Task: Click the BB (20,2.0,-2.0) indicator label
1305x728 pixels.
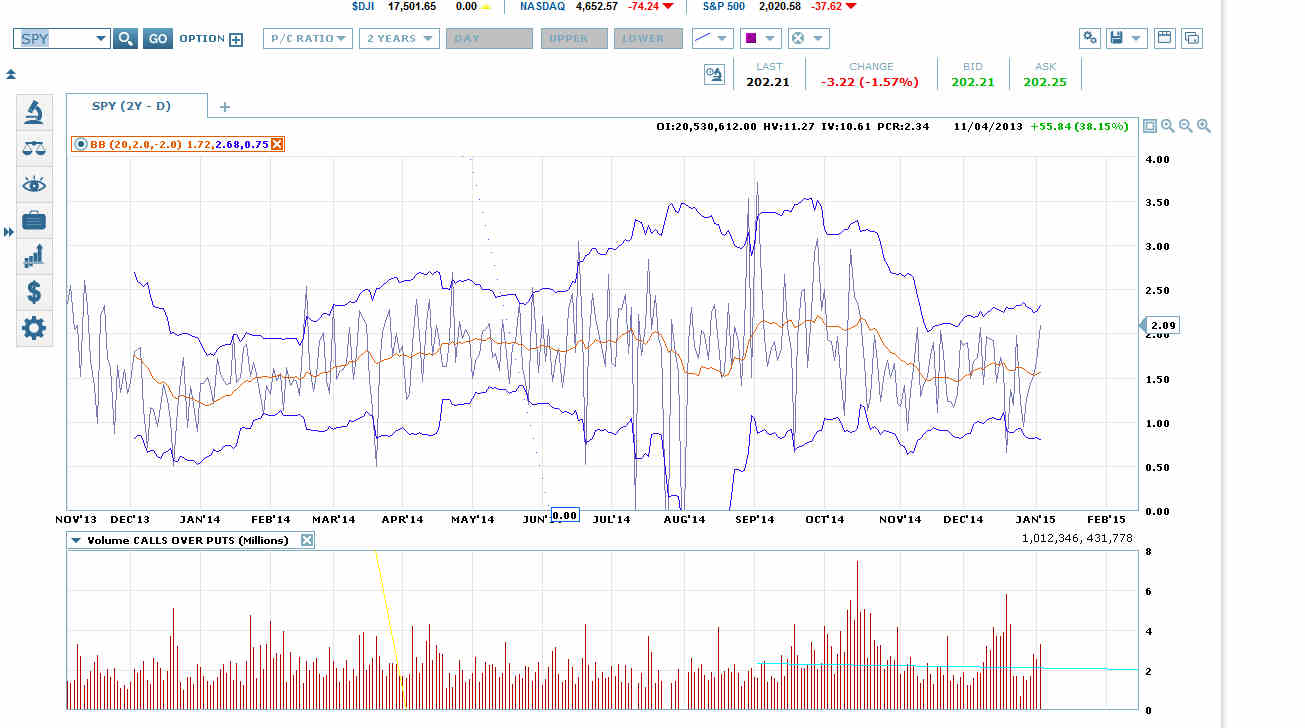Action: (136, 144)
